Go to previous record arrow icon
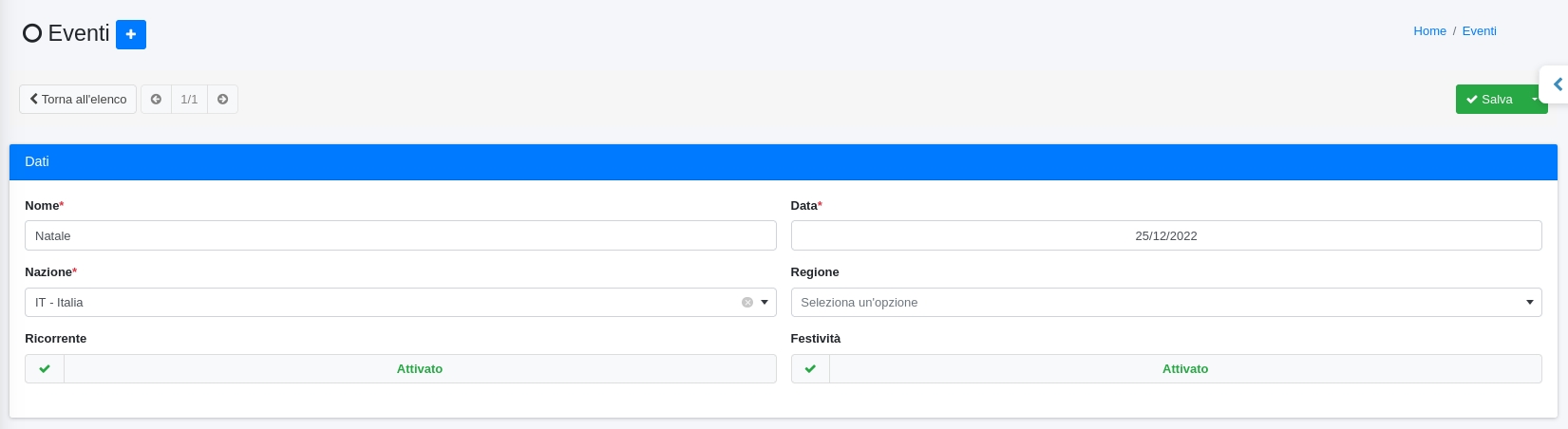The image size is (1568, 429). tap(156, 100)
